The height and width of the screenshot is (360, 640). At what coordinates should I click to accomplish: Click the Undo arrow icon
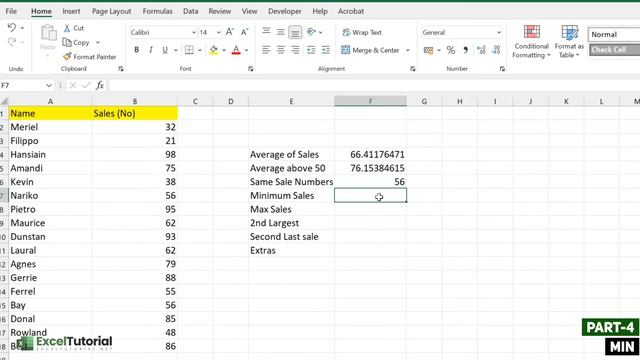click(12, 27)
